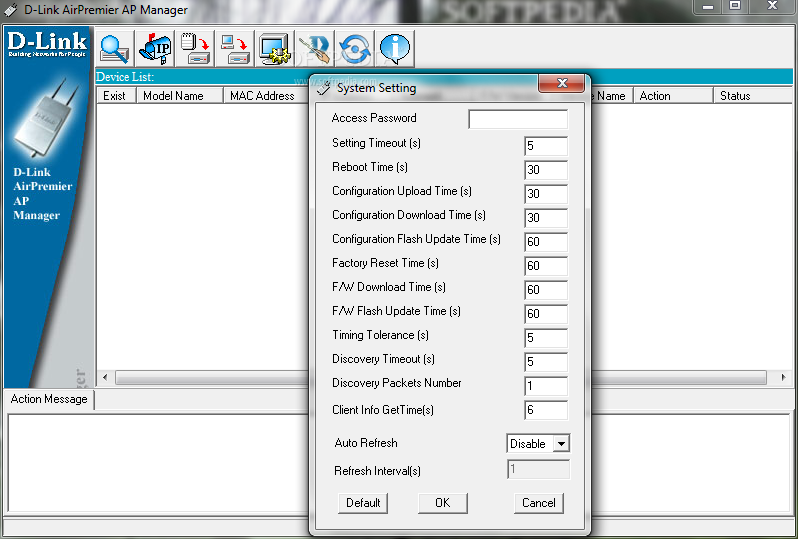This screenshot has width=798, height=539.
Task: Click the Auto Refresh label
Action: point(366,443)
